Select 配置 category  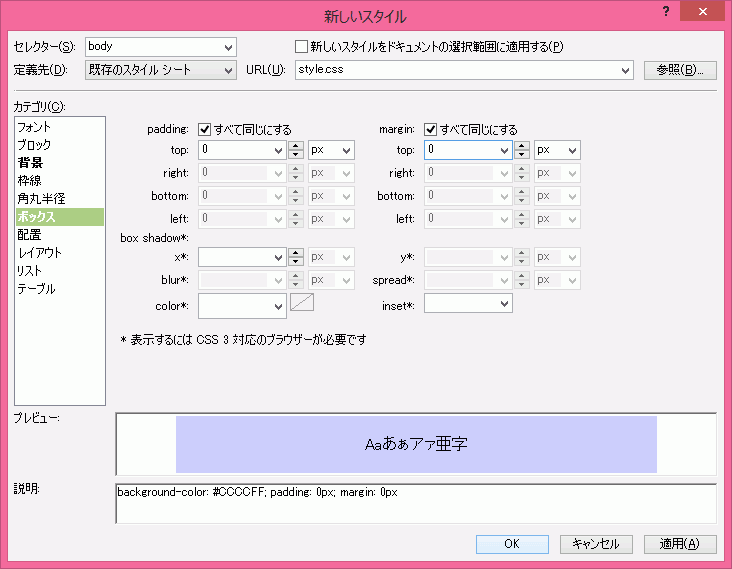[x=59, y=235]
